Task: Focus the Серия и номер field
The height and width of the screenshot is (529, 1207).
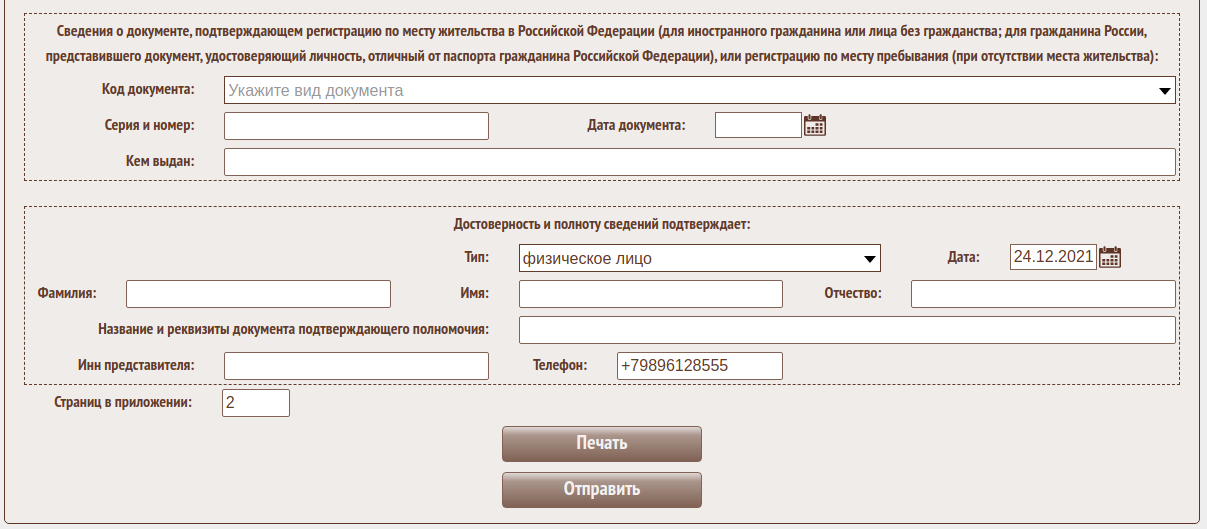Action: pos(356,126)
